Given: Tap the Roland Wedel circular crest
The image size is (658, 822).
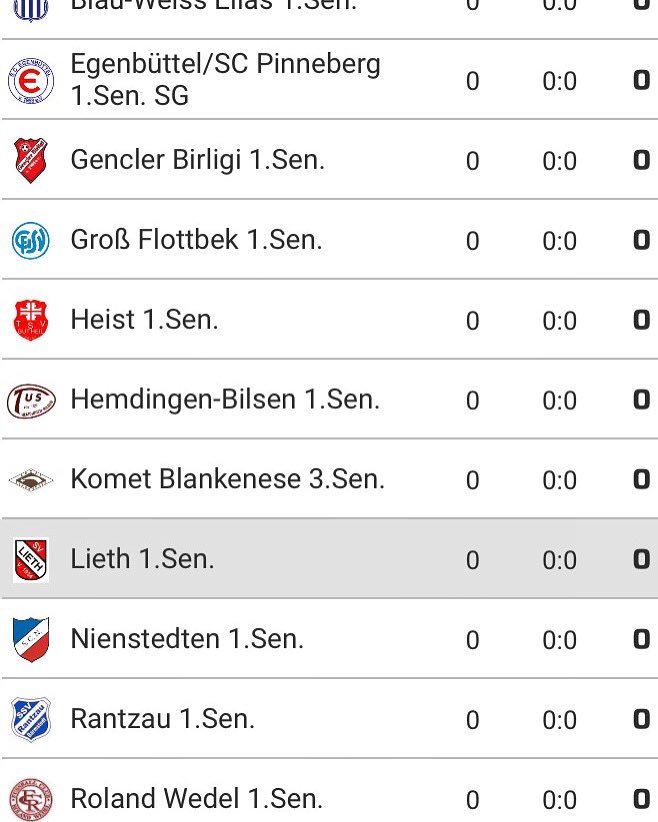Looking at the screenshot, I should [x=31, y=799].
